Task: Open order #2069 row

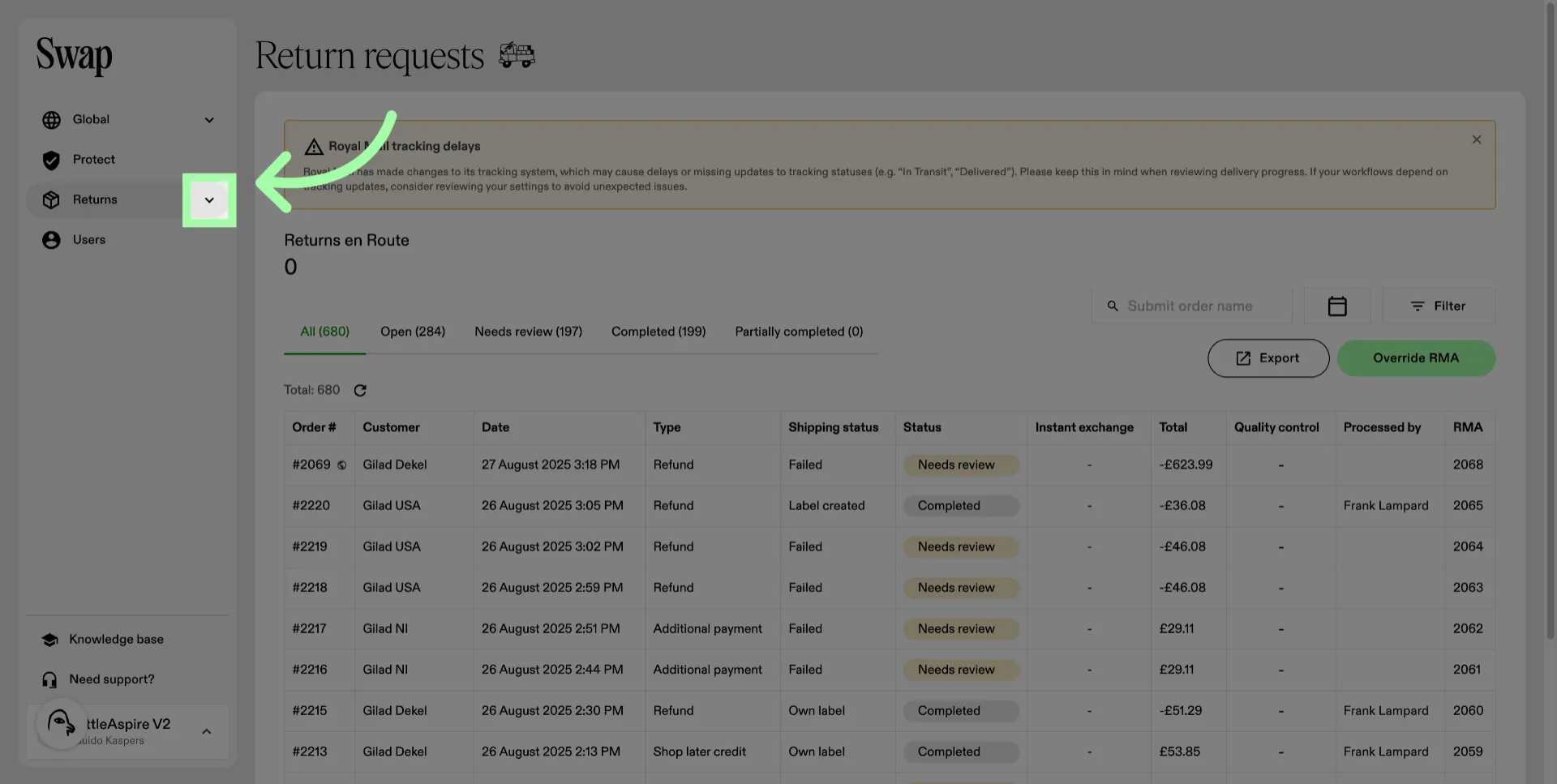Action: pos(890,465)
